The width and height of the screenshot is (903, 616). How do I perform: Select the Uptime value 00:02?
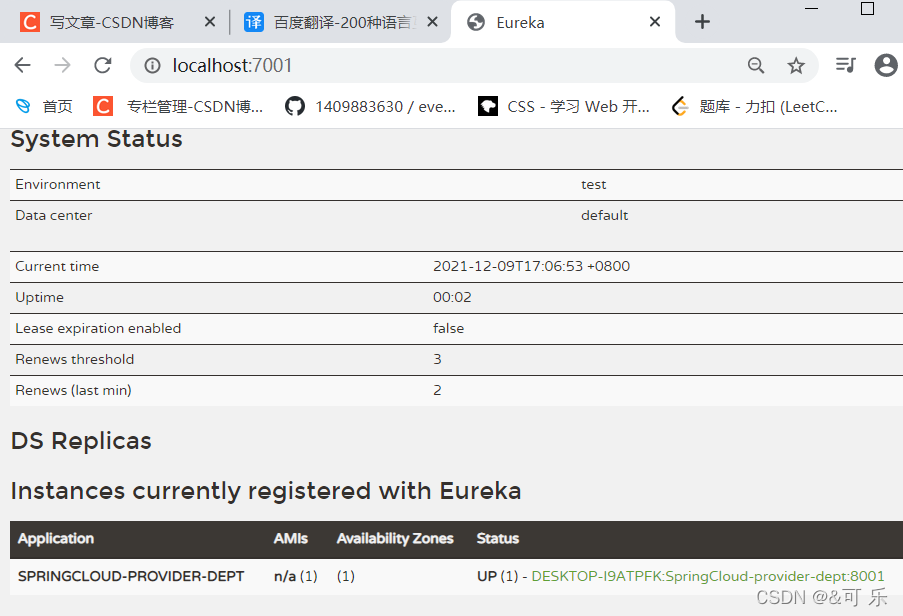click(452, 297)
